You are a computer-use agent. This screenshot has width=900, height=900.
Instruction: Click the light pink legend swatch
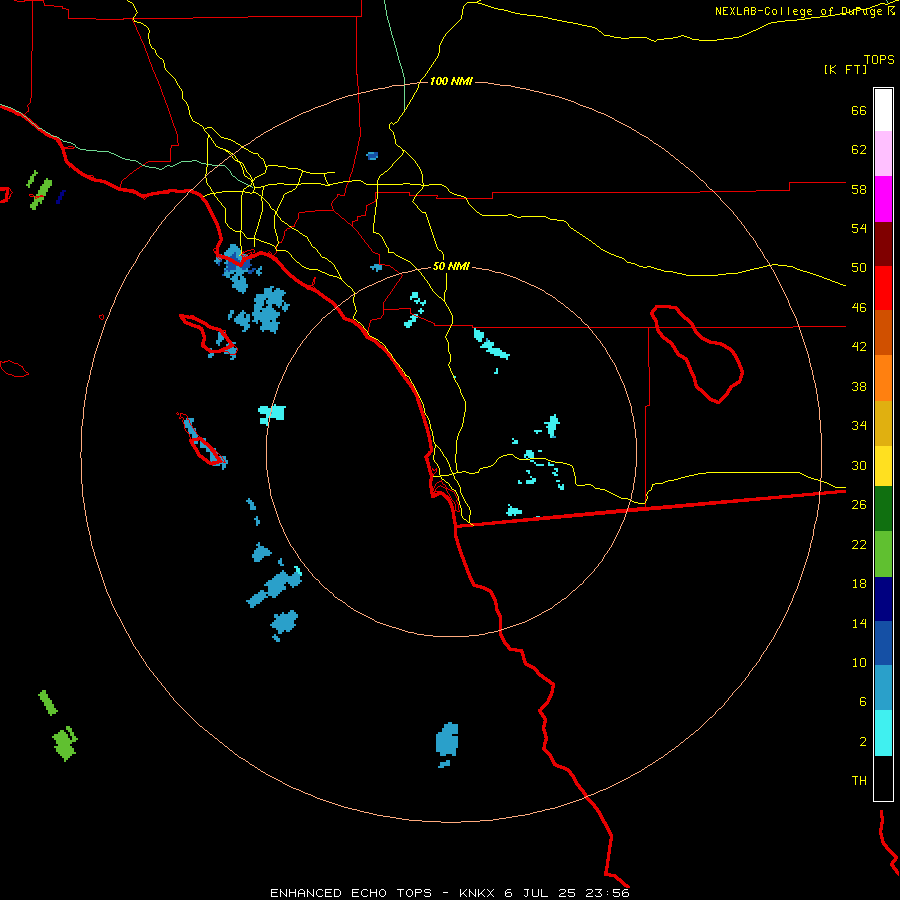[883, 153]
